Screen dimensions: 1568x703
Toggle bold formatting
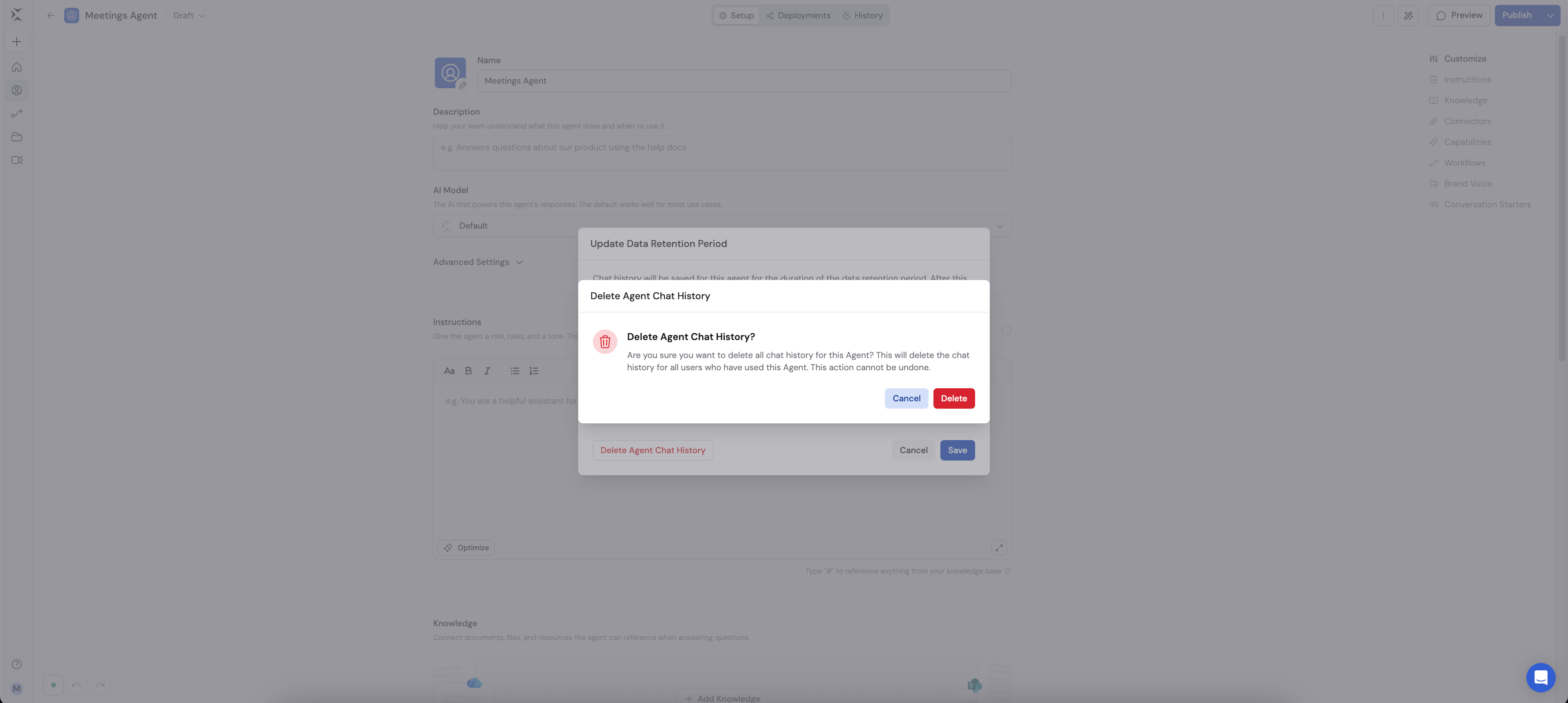468,371
